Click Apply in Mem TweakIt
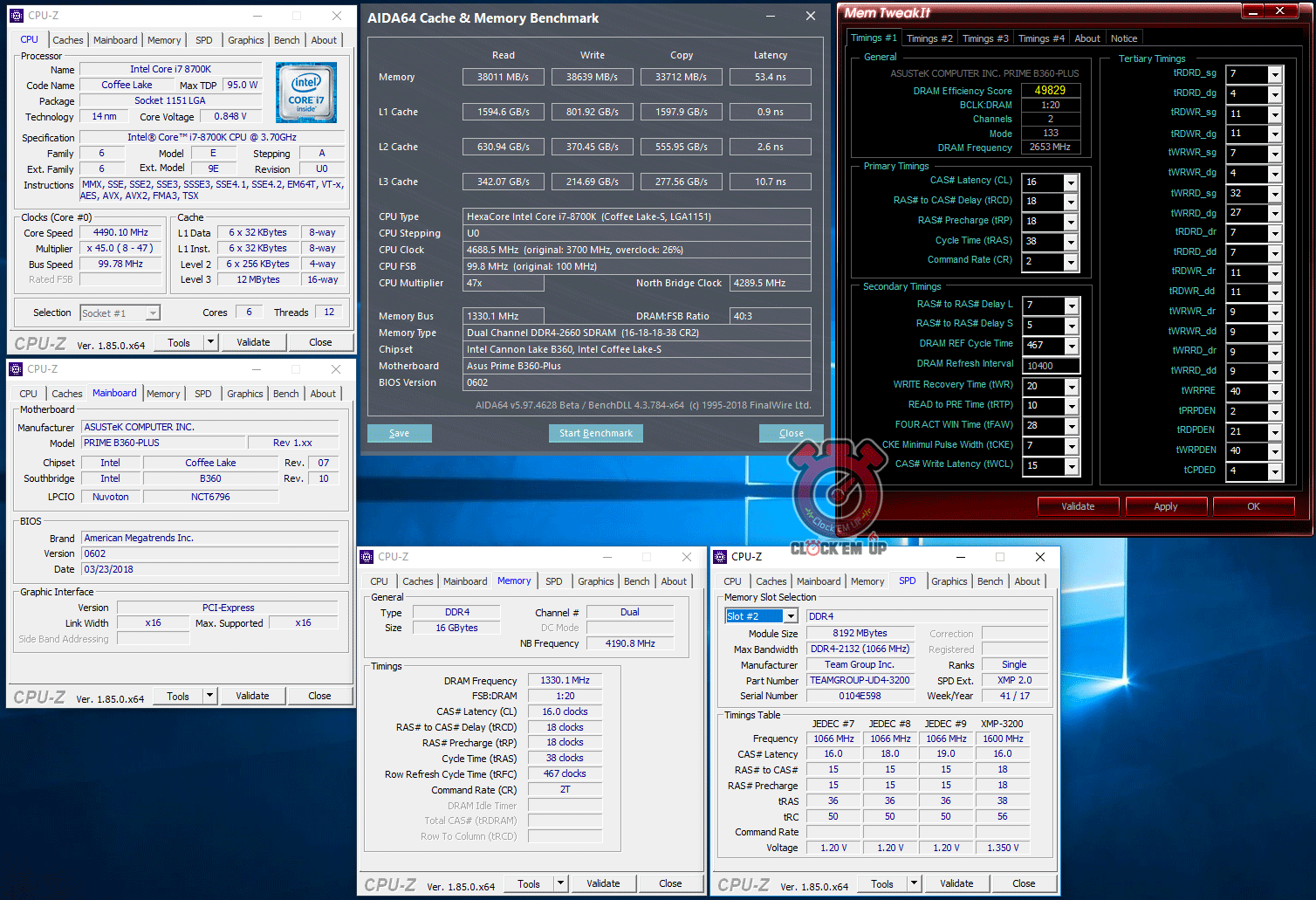Image resolution: width=1316 pixels, height=900 pixels. click(x=1165, y=506)
